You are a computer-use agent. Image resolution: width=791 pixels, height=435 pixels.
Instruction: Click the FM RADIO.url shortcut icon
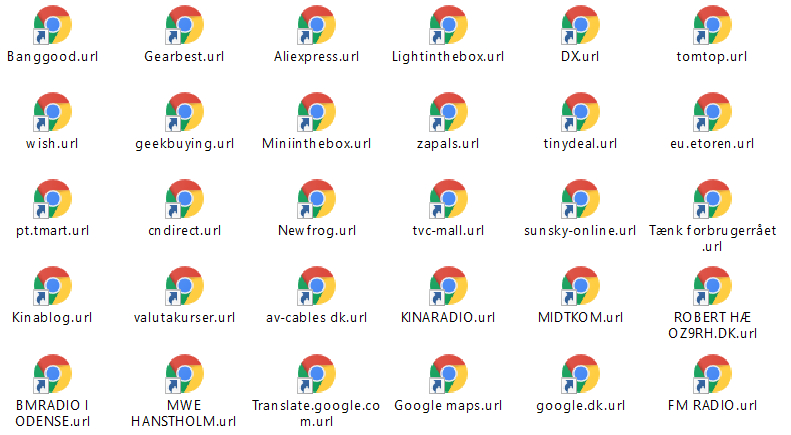tap(712, 373)
